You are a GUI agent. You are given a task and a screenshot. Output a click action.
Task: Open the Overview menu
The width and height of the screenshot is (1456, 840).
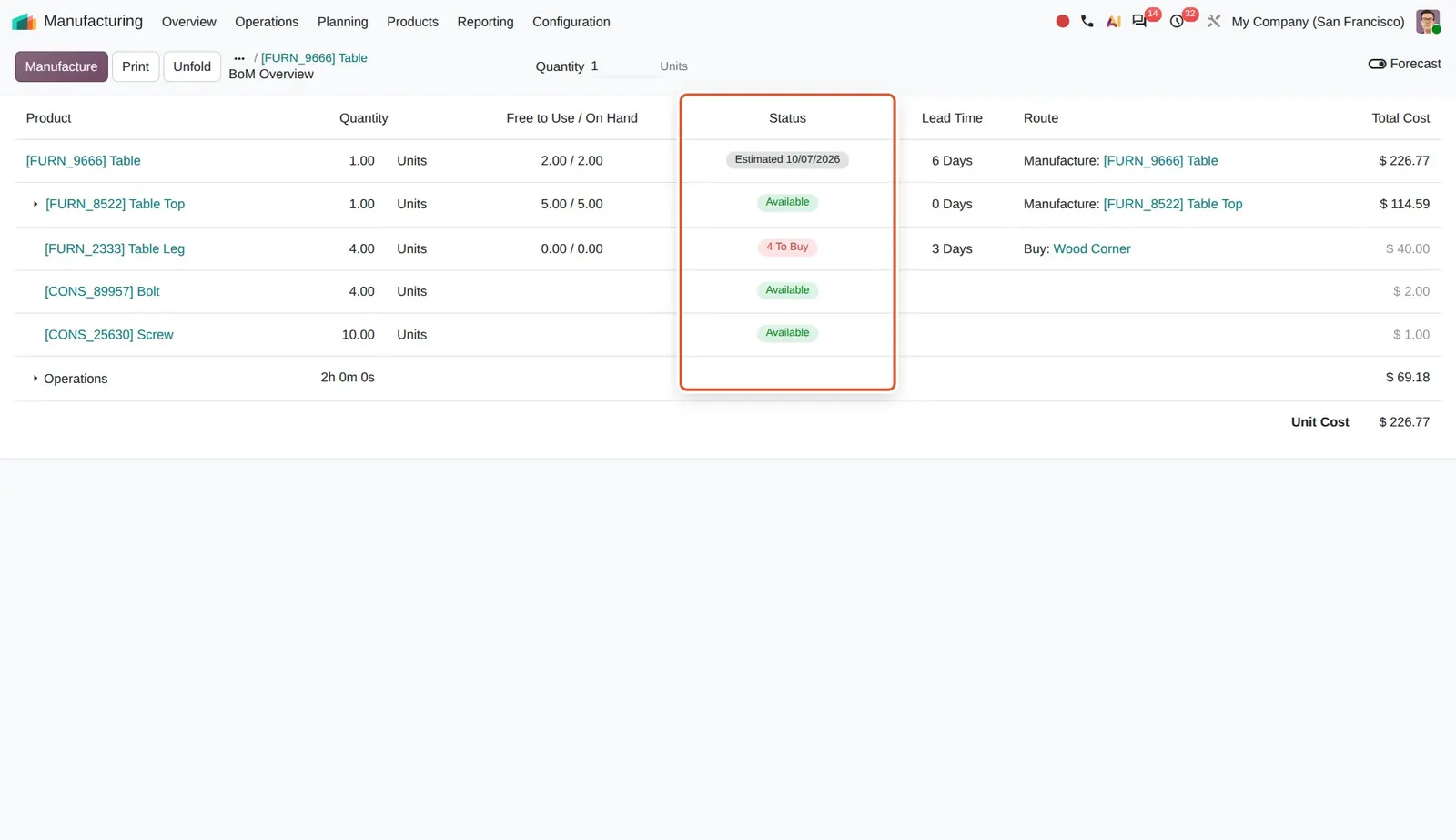pos(189,22)
